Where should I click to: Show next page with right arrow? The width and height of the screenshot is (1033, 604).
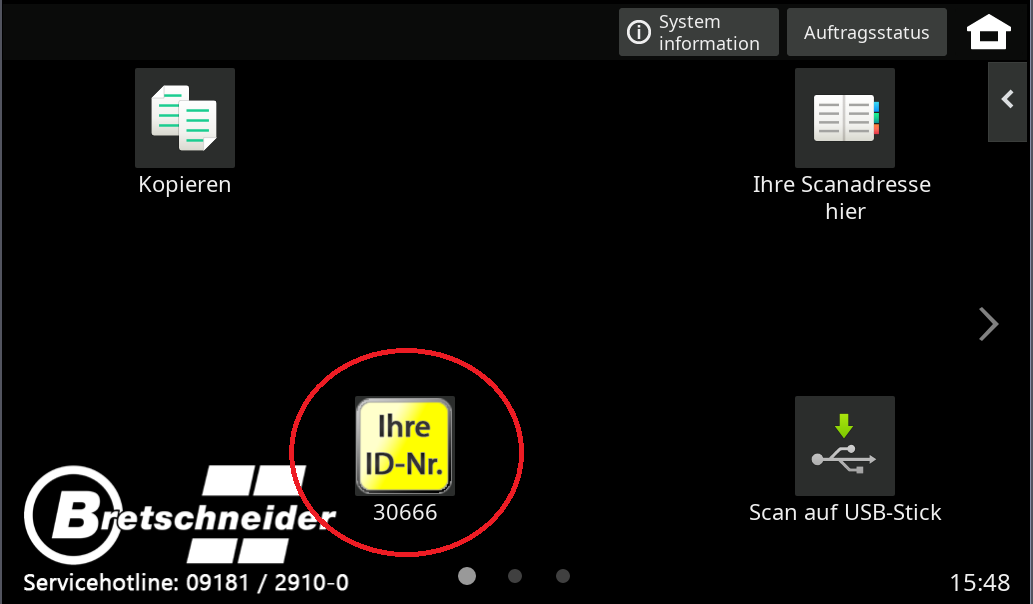988,323
